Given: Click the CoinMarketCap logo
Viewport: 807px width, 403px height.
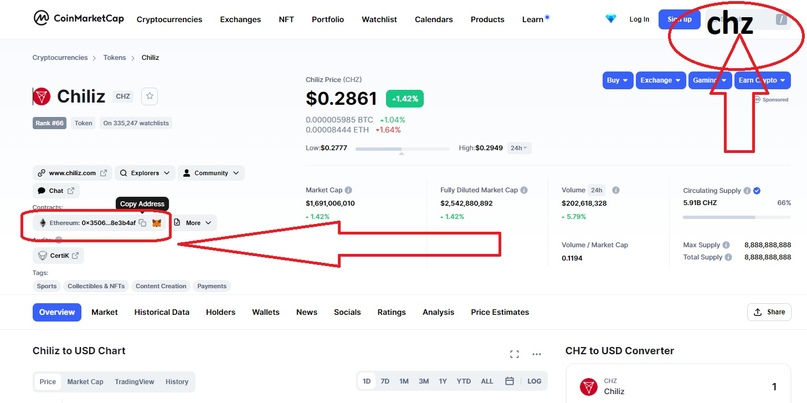Looking at the screenshot, I should 79,19.
